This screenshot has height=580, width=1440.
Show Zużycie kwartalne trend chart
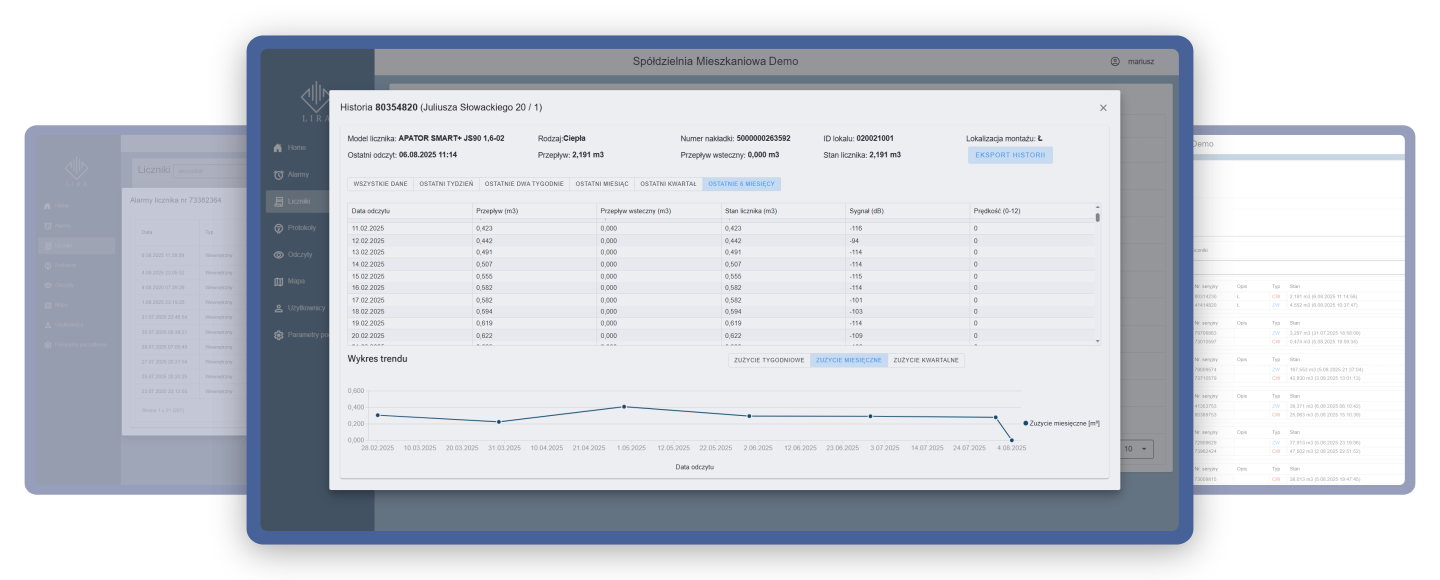click(926, 360)
